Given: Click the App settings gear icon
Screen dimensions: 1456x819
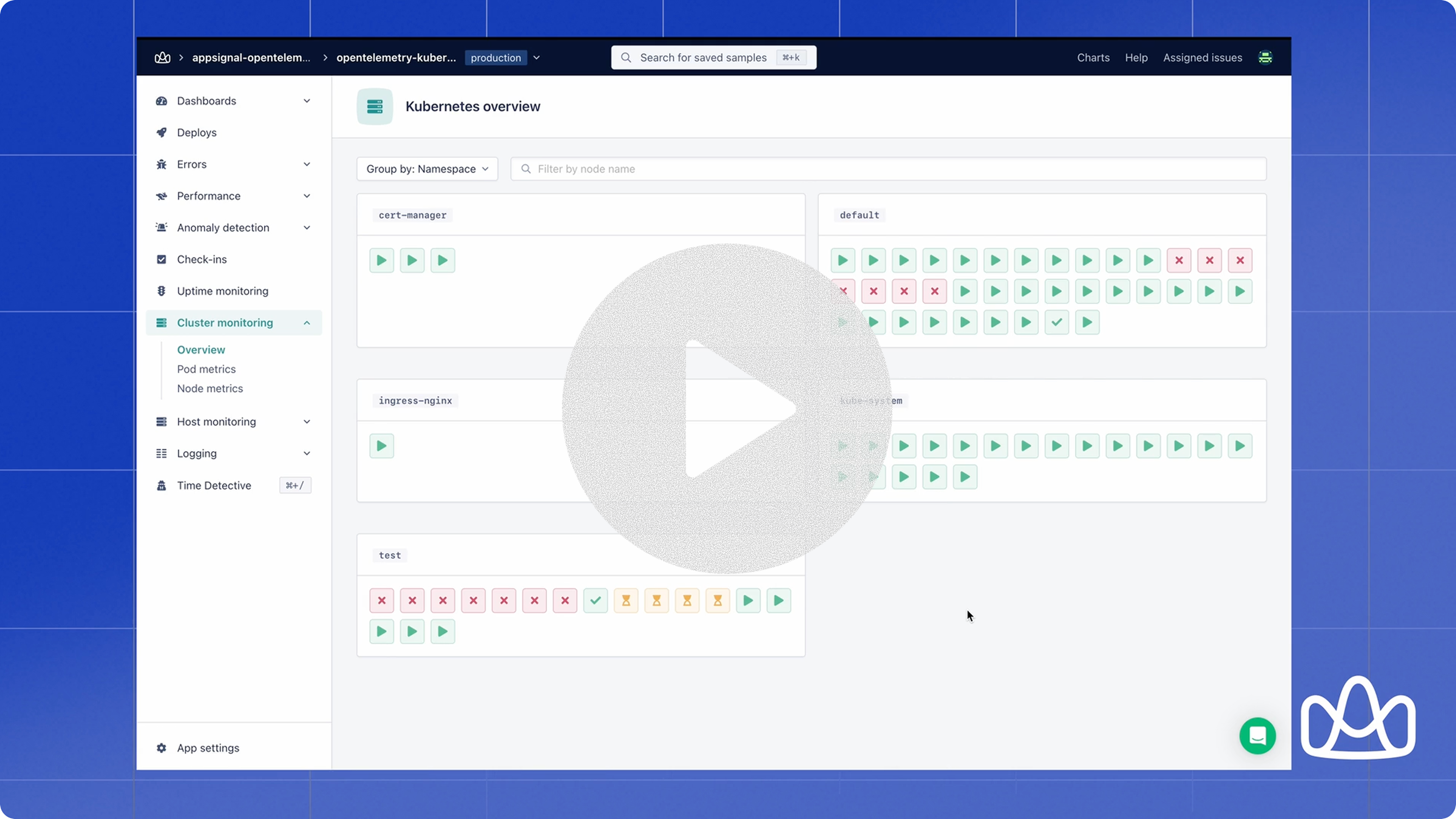Looking at the screenshot, I should pos(162,748).
